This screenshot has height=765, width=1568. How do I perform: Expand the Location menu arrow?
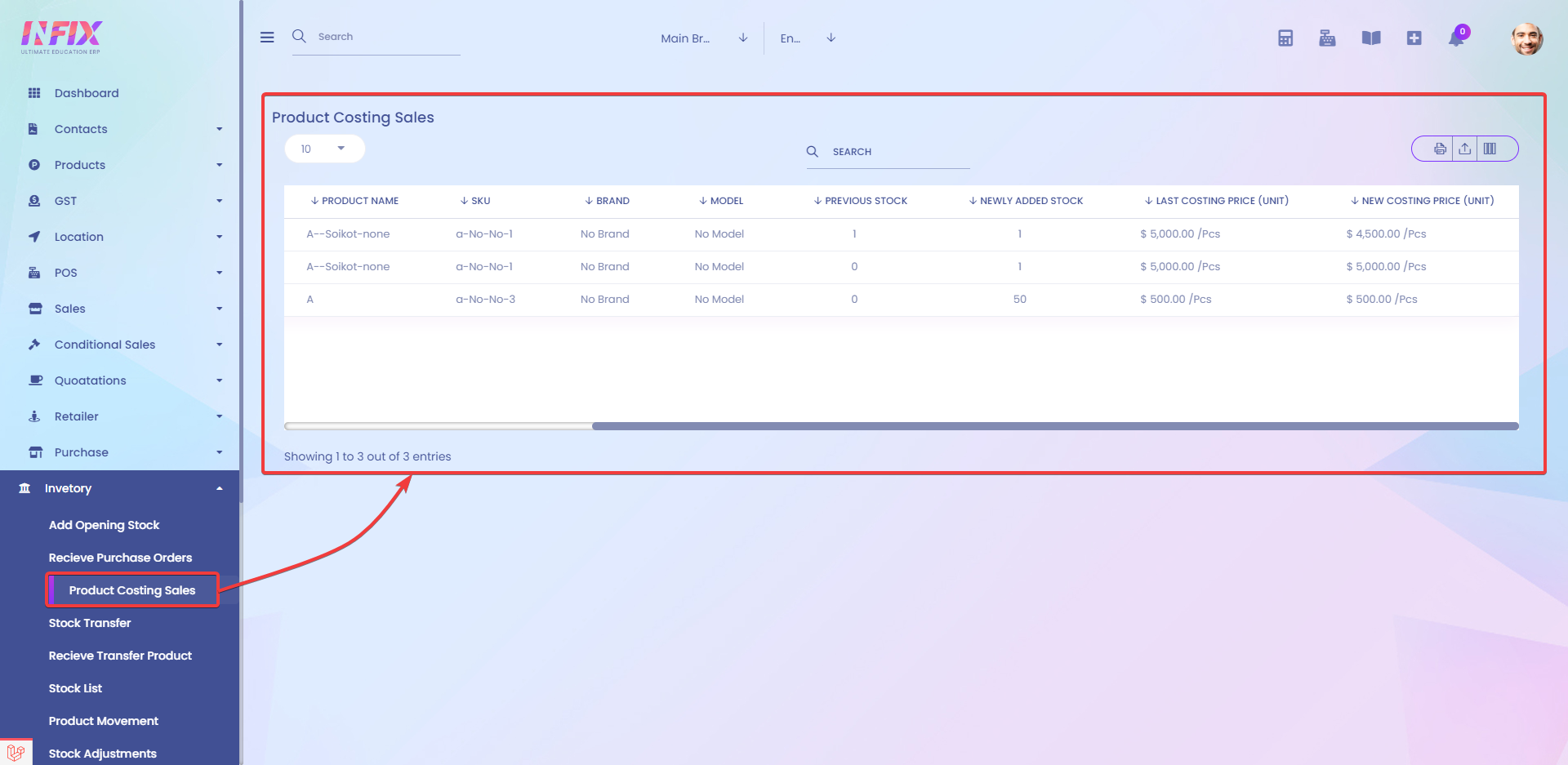point(219,237)
